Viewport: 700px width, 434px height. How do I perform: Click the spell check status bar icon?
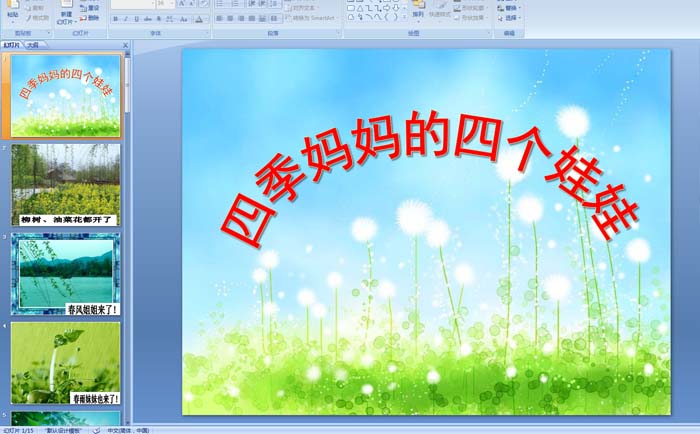click(96, 430)
